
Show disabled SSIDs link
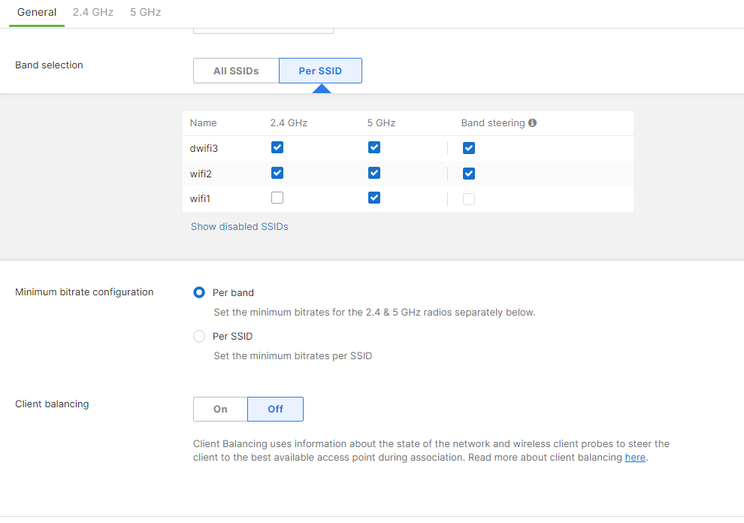(239, 227)
